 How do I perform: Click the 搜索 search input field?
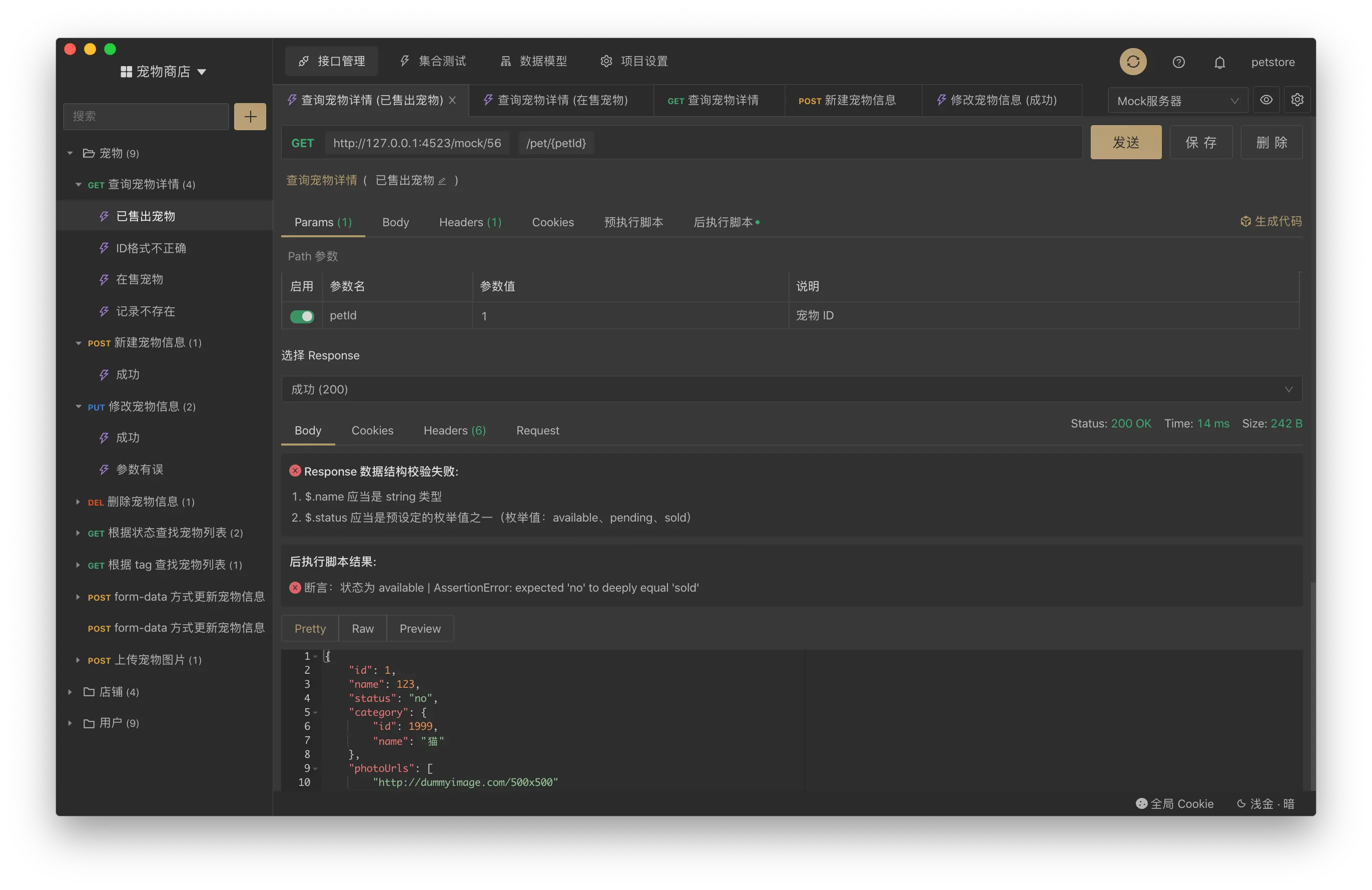146,117
